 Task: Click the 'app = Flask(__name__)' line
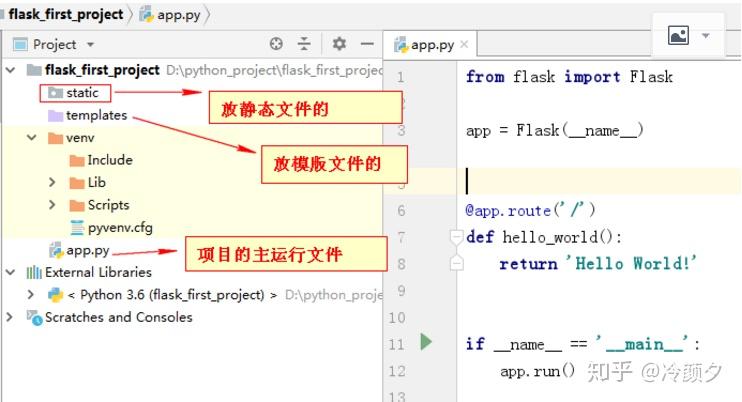pos(554,130)
